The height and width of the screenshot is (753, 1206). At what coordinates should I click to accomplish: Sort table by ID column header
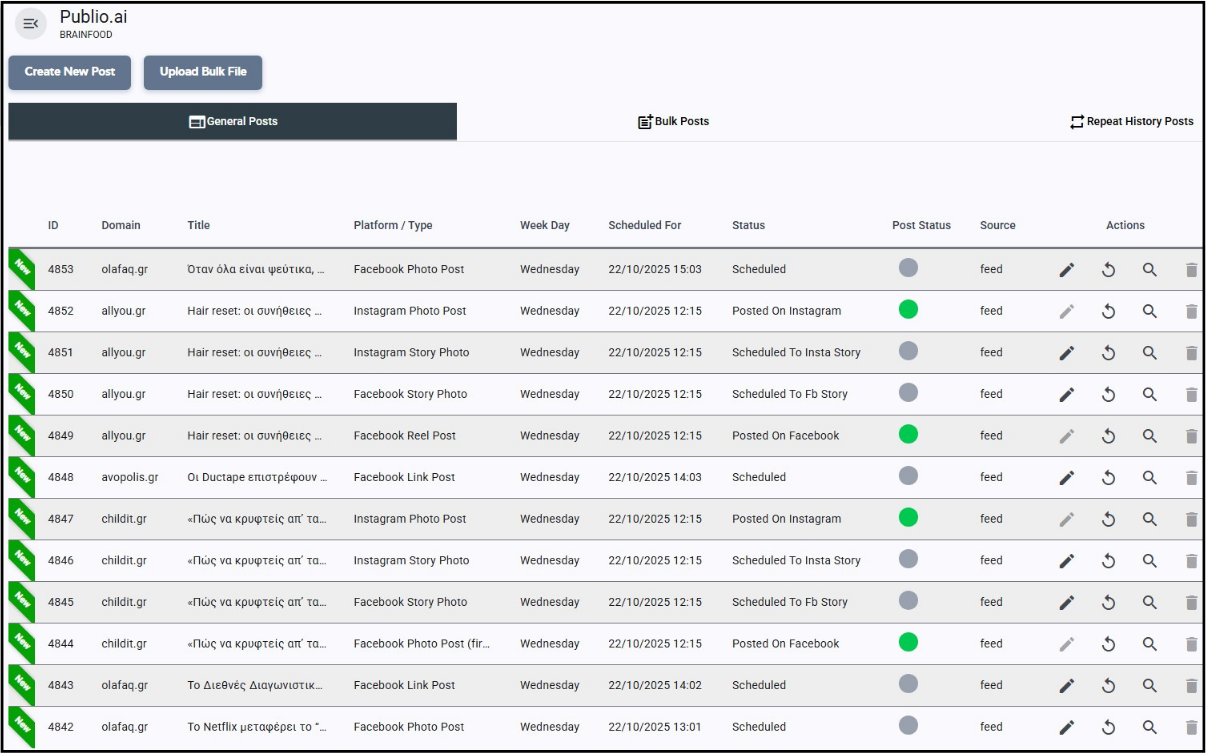[53, 225]
